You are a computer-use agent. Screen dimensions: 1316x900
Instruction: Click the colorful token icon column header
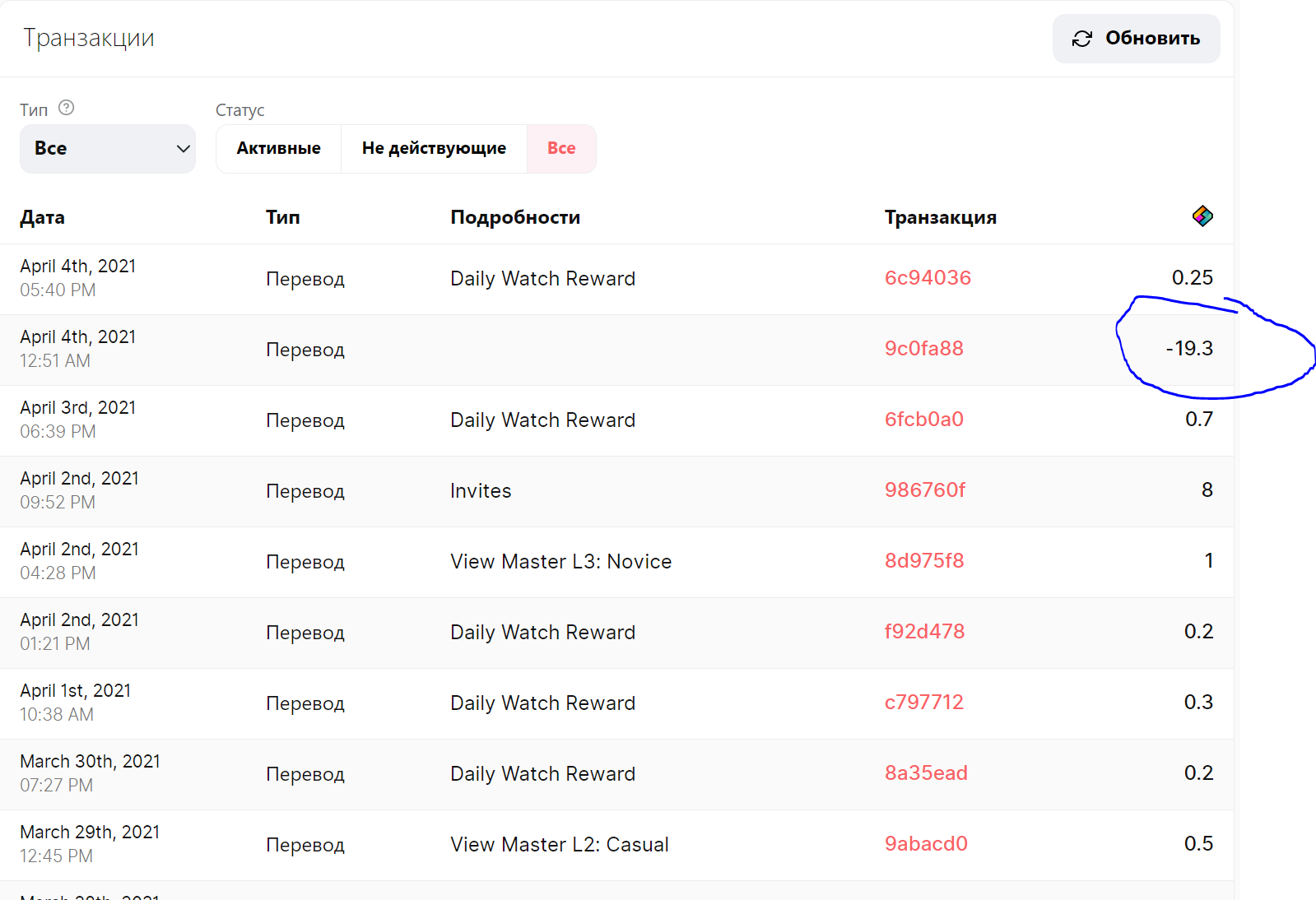pos(1202,216)
